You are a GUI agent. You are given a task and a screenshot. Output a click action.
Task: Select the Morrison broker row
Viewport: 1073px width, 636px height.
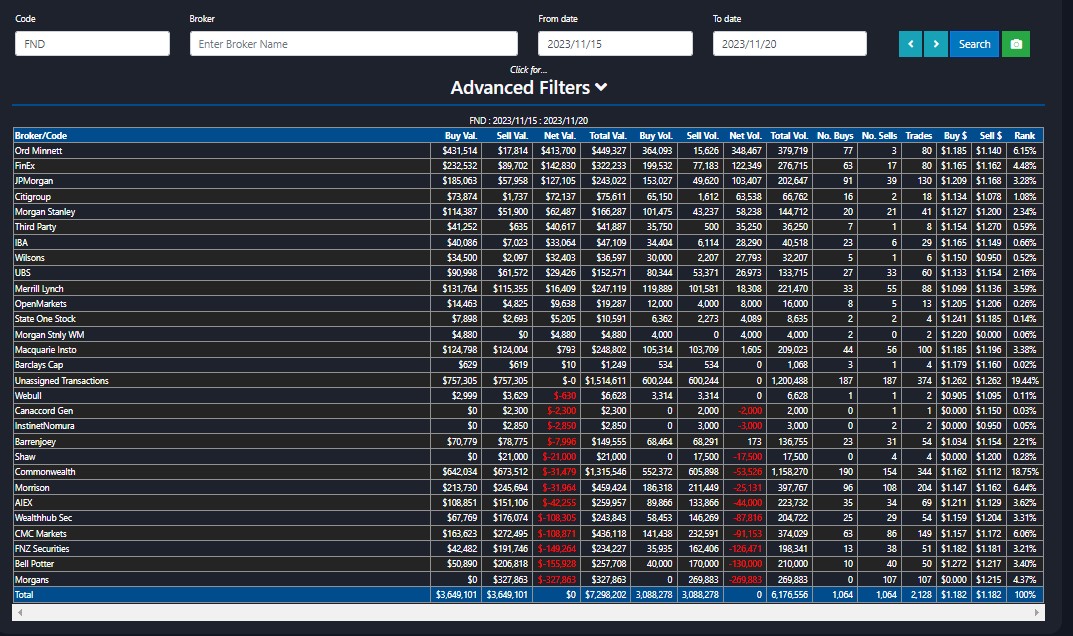coord(528,487)
